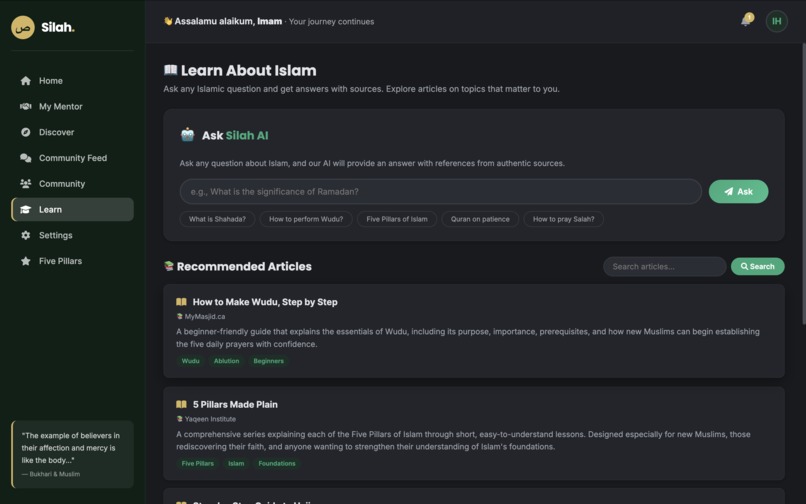Click the Yaqeen Institute source label
The height and width of the screenshot is (504, 806).
click(210, 419)
